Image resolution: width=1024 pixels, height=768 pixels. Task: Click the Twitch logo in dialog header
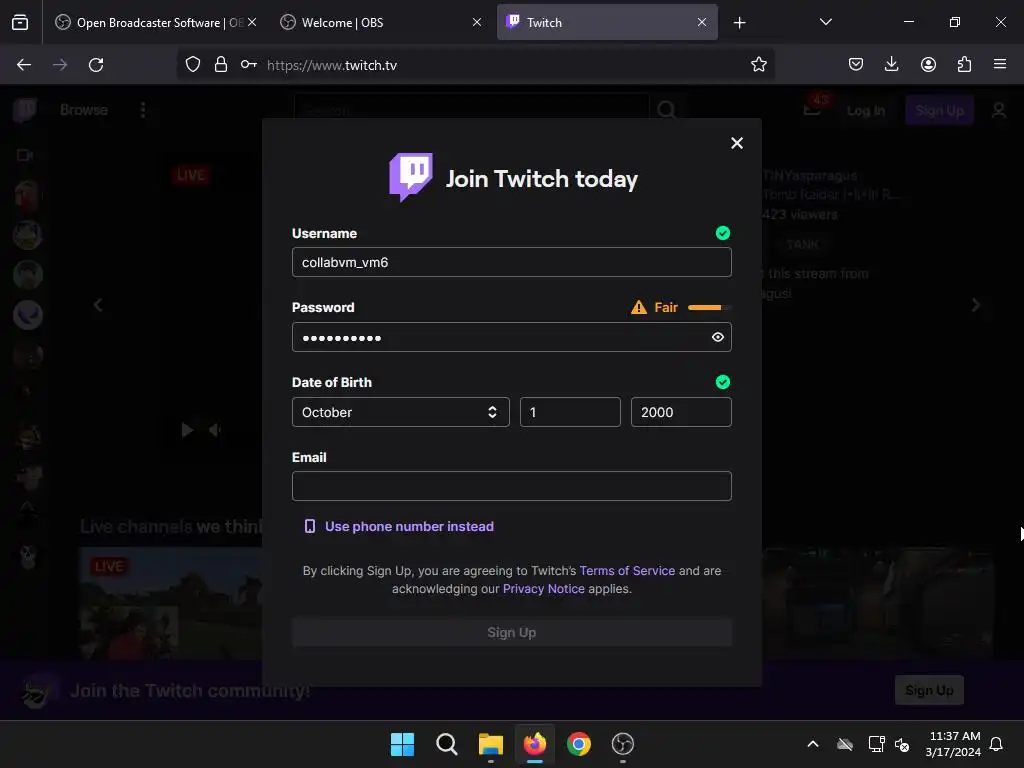click(x=411, y=177)
